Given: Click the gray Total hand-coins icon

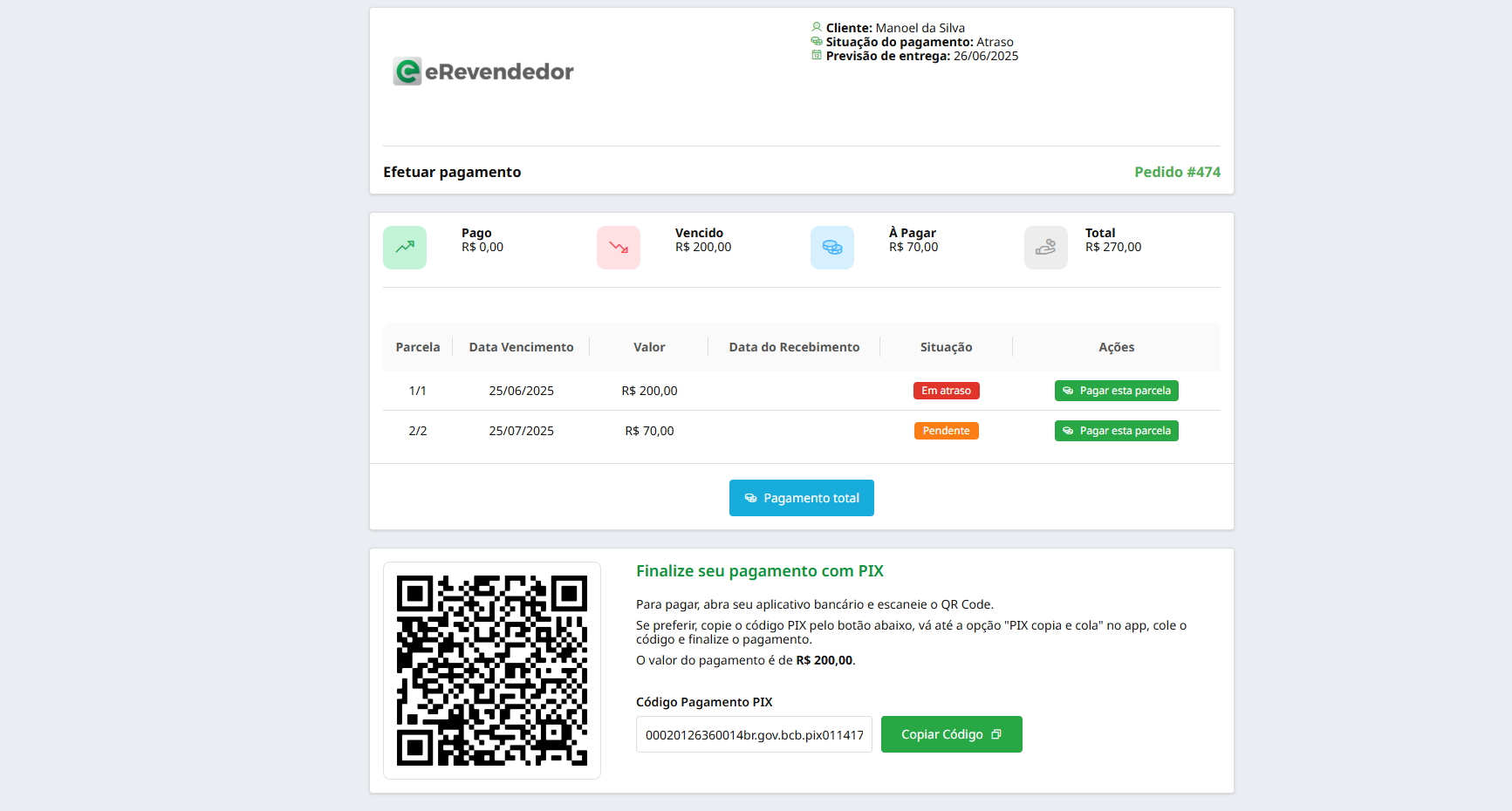Looking at the screenshot, I should pyautogui.click(x=1046, y=248).
